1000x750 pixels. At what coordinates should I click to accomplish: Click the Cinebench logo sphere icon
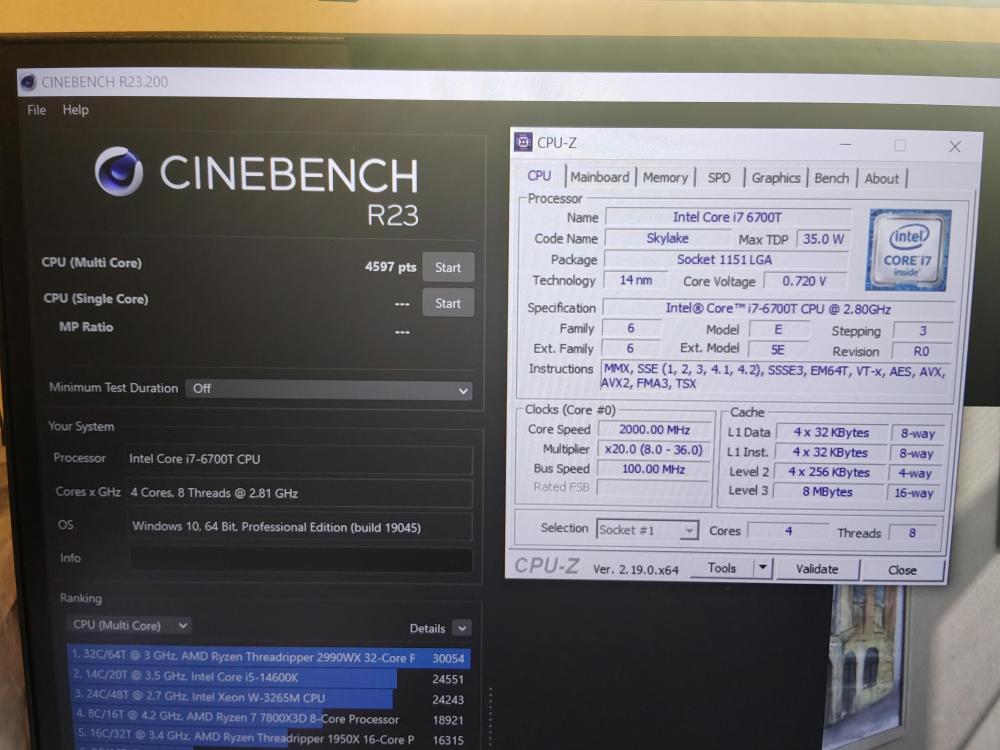tap(119, 171)
